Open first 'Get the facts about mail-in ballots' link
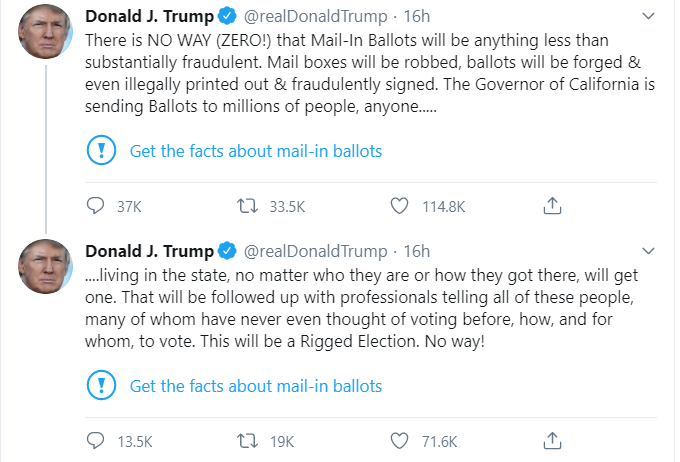680x462 pixels. 256,151
